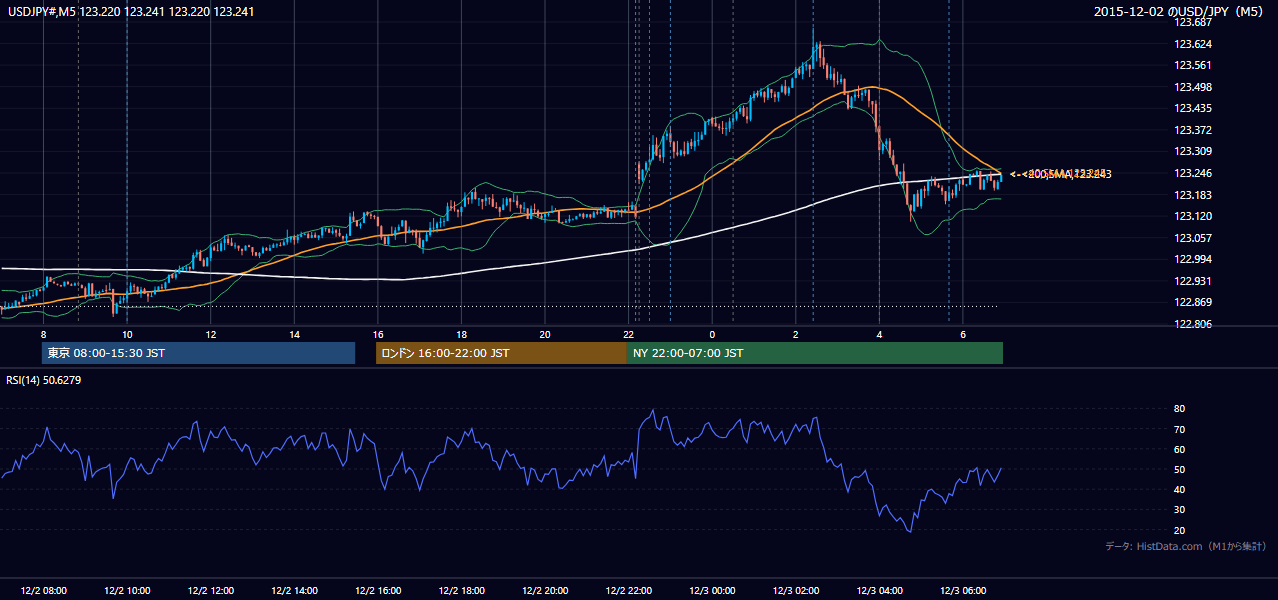1278x600 pixels.
Task: Click the bottom time label 12/2 18:00
Action: pyautogui.click(x=461, y=591)
